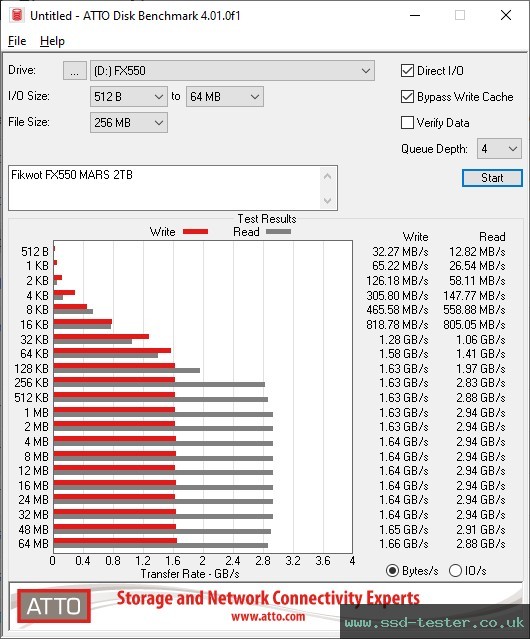
Task: Click the 1 KB write value 65.22 MB/s
Action: tap(400, 266)
